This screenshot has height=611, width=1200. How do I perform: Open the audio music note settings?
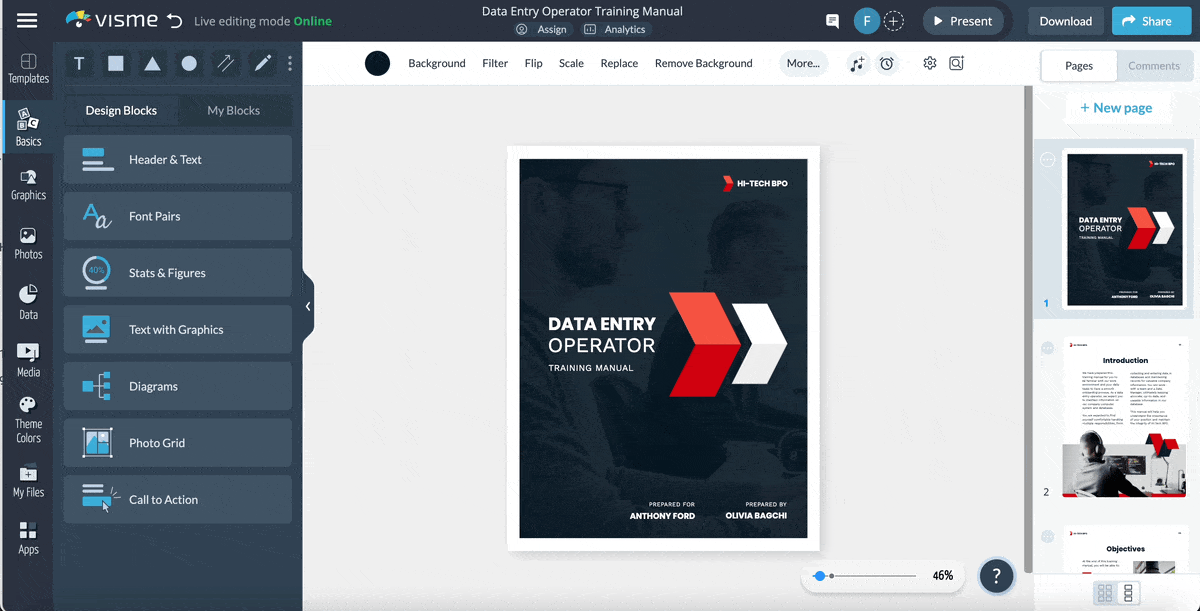pyautogui.click(x=857, y=64)
